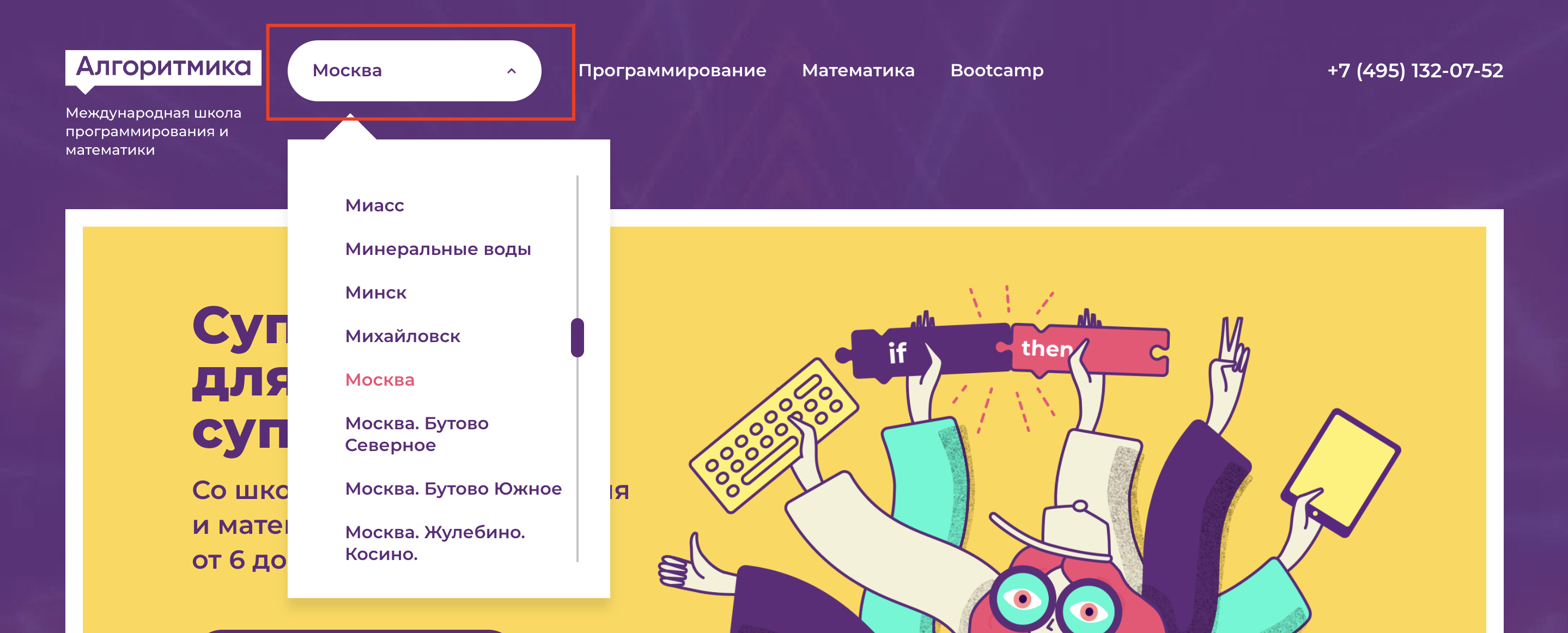Viewport: 1568px width, 633px height.
Task: Choose Москва. Бутово Северное location
Action: tap(416, 434)
